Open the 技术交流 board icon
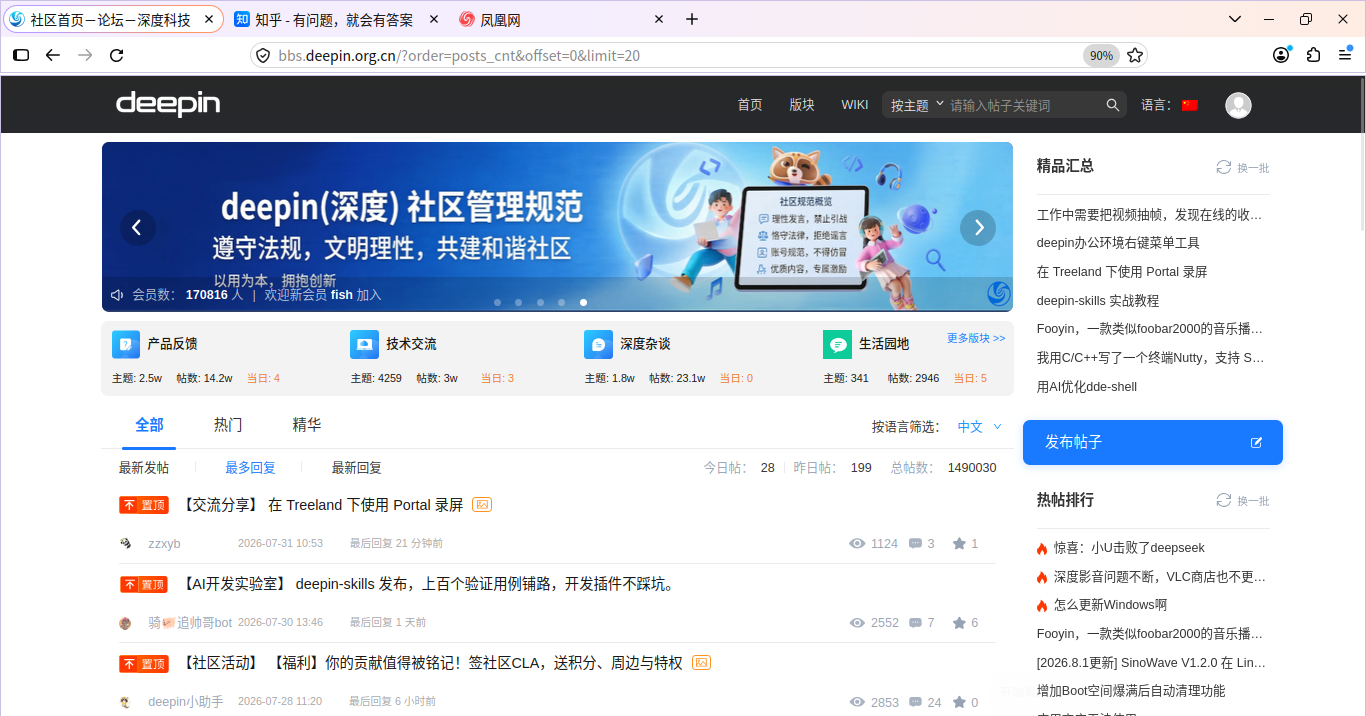This screenshot has height=716, width=1366. 364,344
